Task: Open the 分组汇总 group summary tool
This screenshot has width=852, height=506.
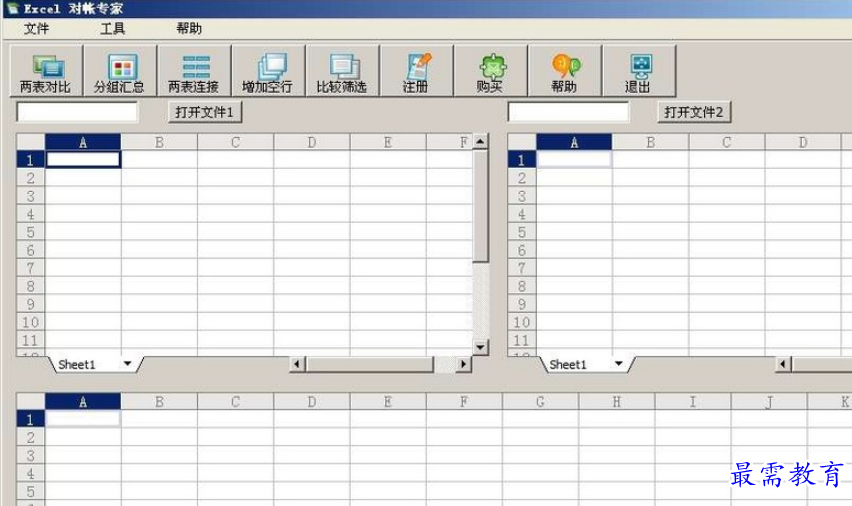Action: click(x=119, y=72)
